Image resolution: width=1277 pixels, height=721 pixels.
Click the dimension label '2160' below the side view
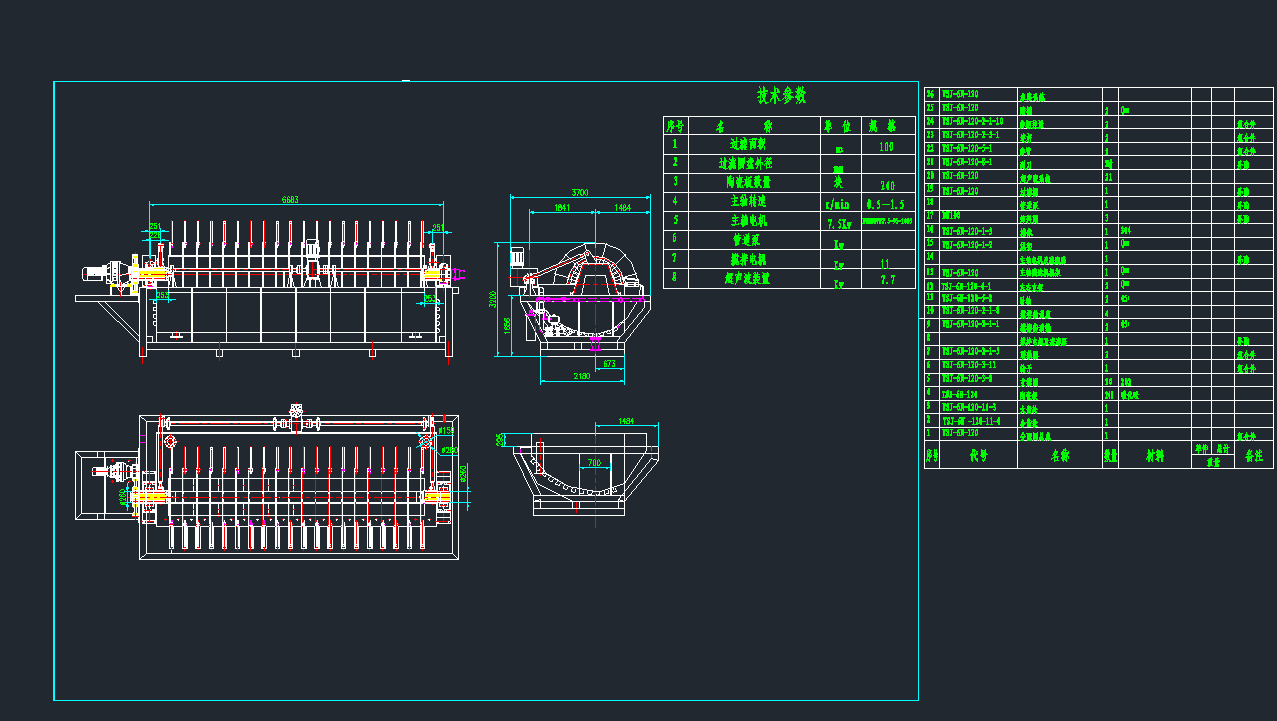click(x=580, y=375)
